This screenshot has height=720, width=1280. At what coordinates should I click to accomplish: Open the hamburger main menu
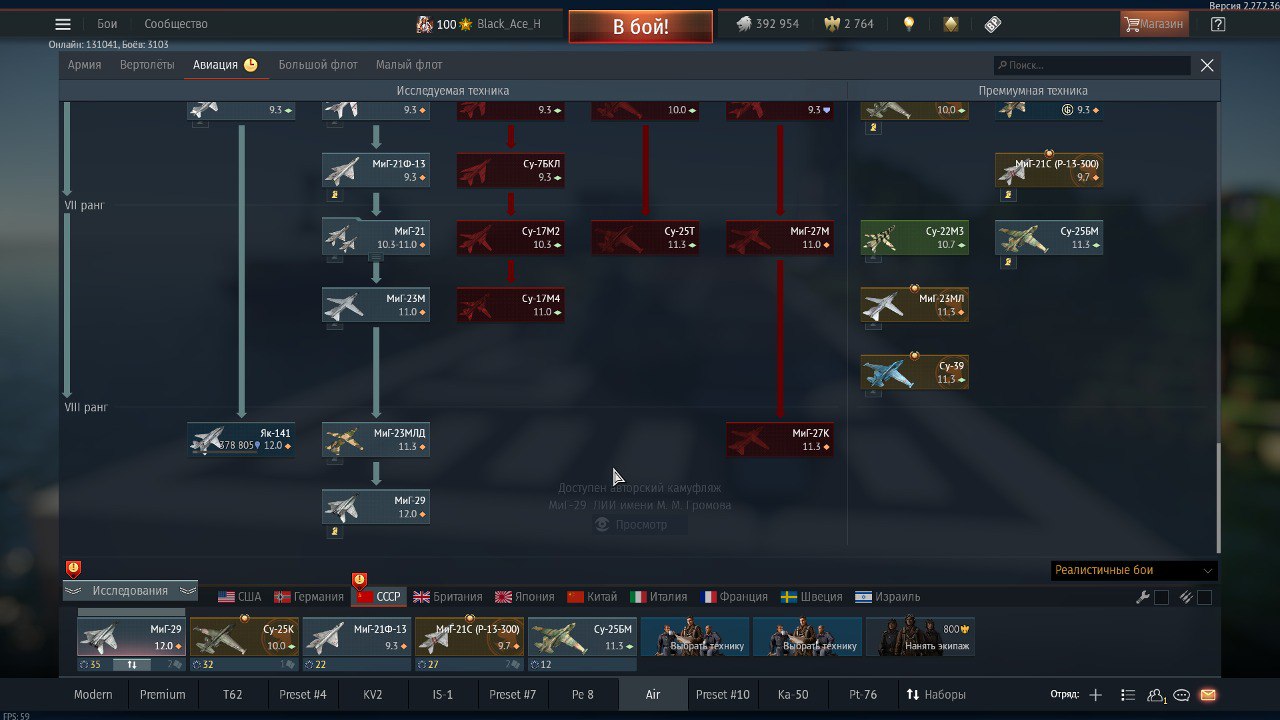point(63,24)
